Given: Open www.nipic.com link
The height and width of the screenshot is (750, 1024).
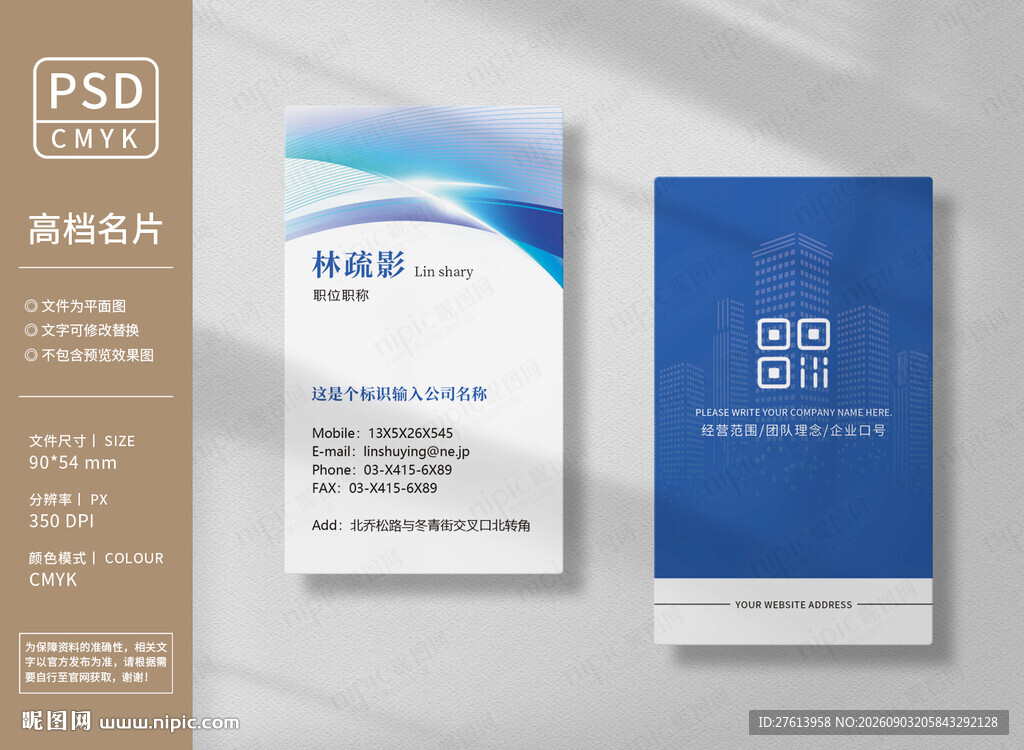Looking at the screenshot, I should (169, 723).
